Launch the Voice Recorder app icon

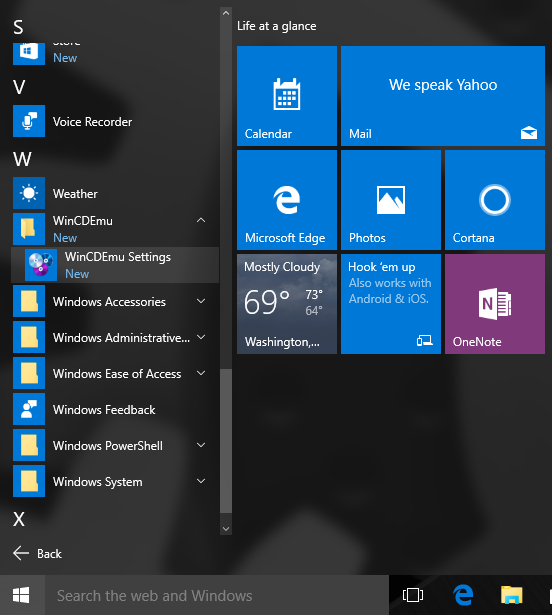click(29, 121)
